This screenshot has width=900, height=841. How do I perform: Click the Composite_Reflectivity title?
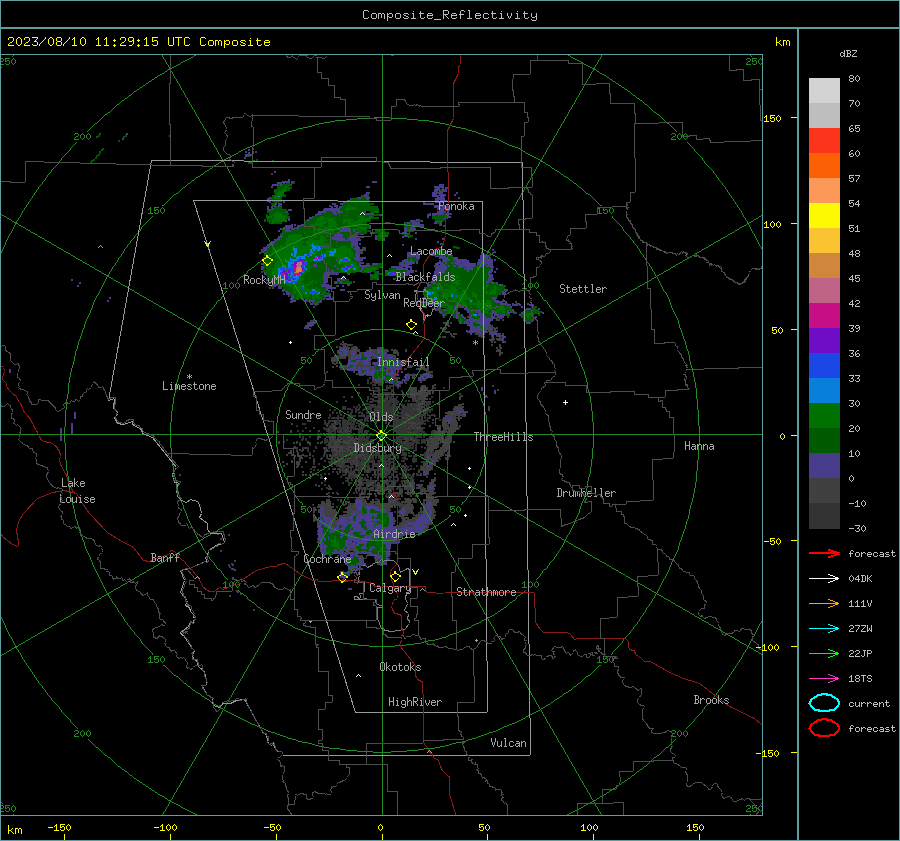pyautogui.click(x=450, y=15)
